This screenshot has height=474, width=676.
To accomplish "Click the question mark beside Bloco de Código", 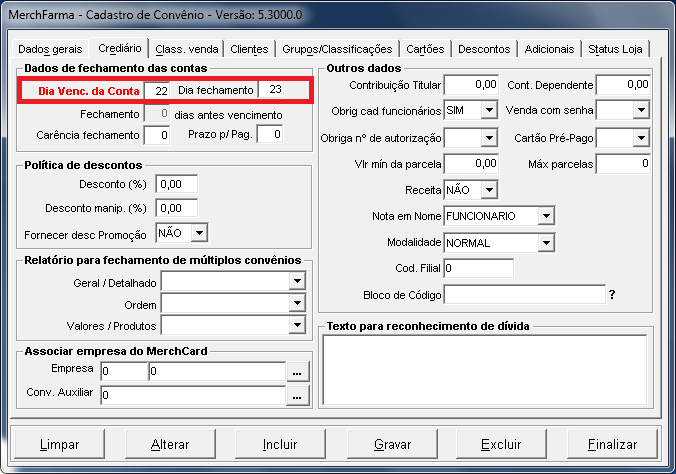I will pyautogui.click(x=611, y=294).
